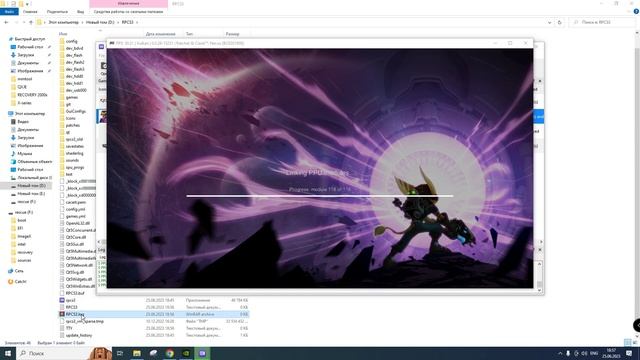Select the savestates folder
The height and width of the screenshot is (360, 640).
(x=75, y=146)
